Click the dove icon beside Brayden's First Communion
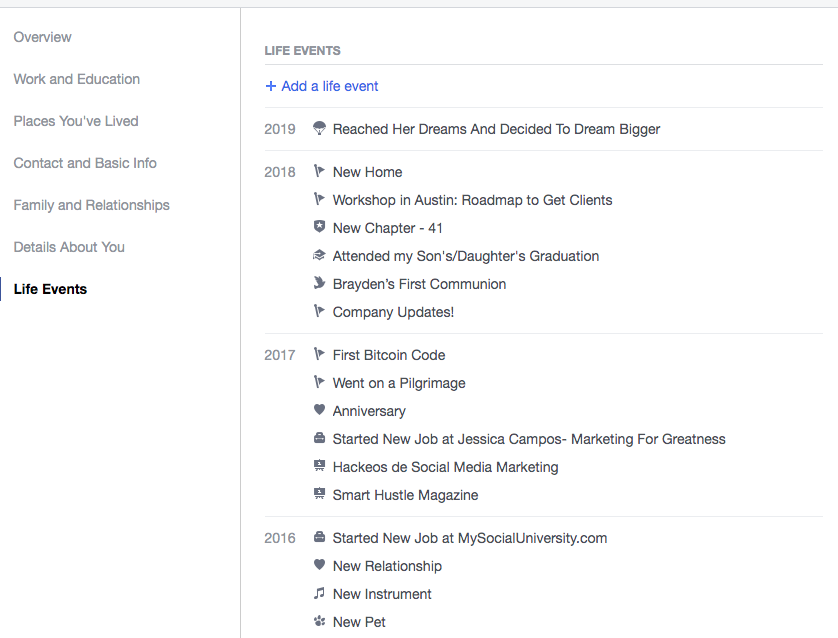 click(320, 284)
